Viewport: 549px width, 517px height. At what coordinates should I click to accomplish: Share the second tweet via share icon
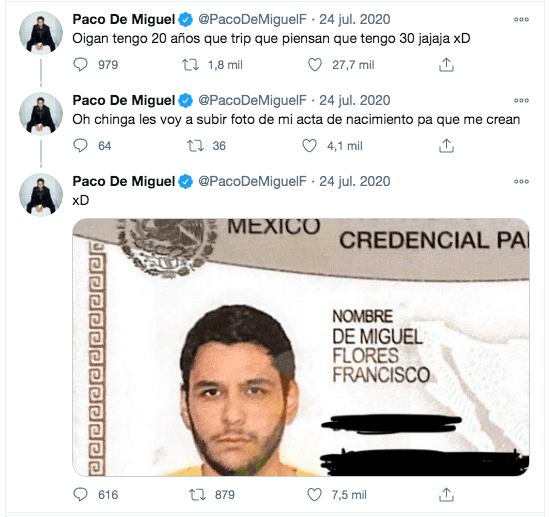click(x=446, y=146)
